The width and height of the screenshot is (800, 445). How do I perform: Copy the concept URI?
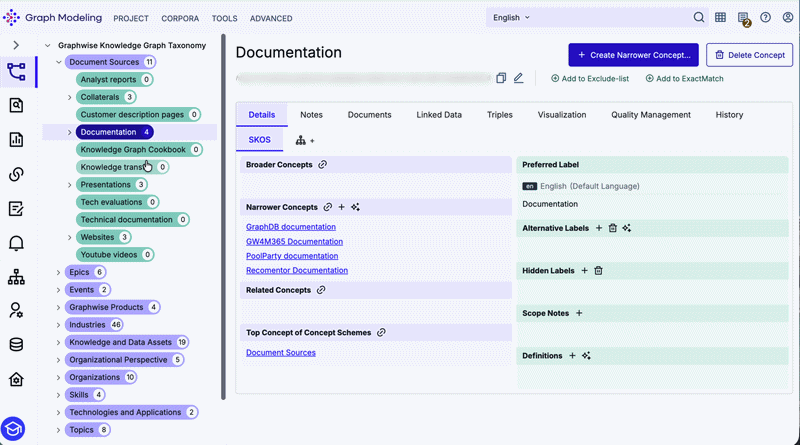pyautogui.click(x=501, y=78)
